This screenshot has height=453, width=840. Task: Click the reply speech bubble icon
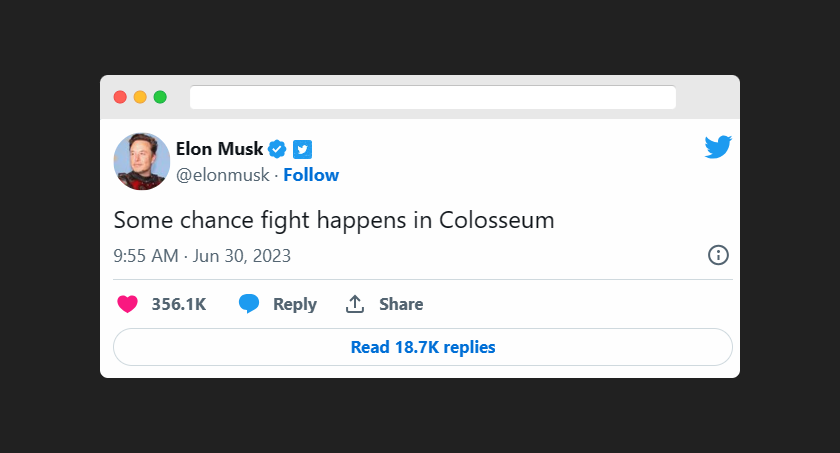(x=249, y=304)
